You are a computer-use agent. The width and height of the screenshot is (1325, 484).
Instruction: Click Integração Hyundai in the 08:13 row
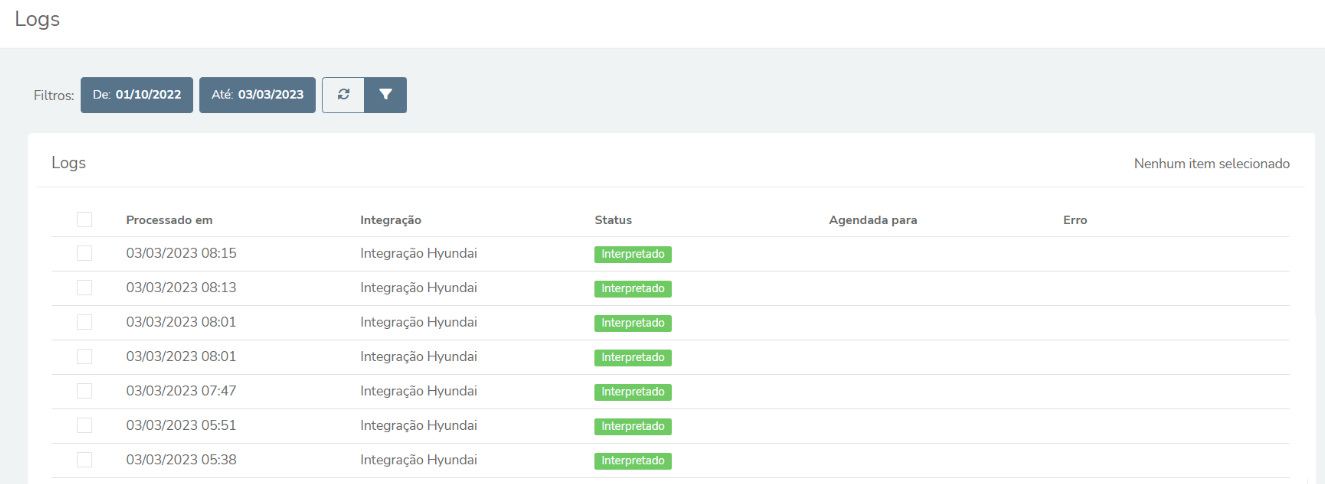418,288
